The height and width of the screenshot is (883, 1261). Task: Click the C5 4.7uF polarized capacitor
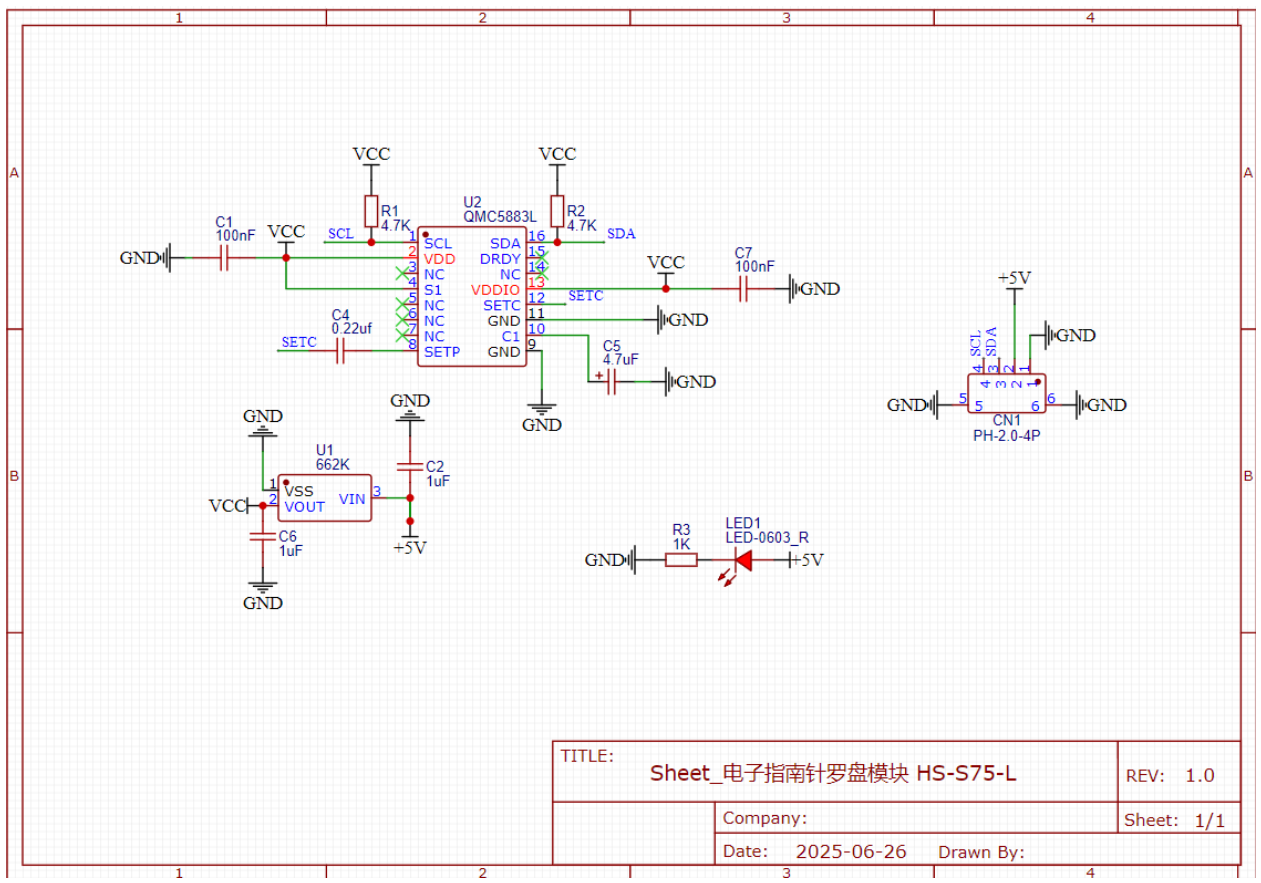(x=612, y=381)
